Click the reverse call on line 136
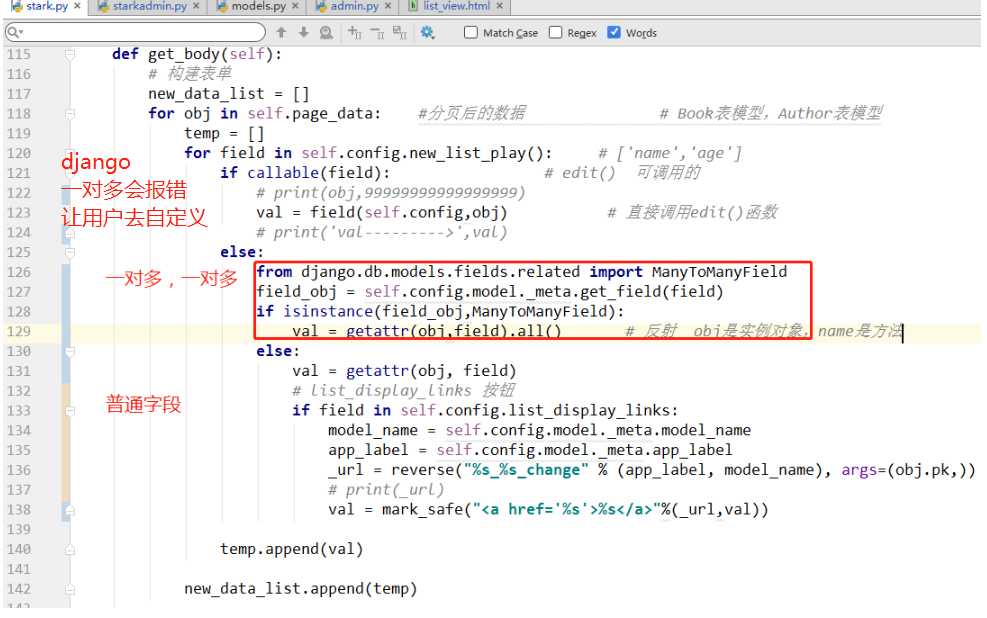987x618 pixels. tap(422, 470)
